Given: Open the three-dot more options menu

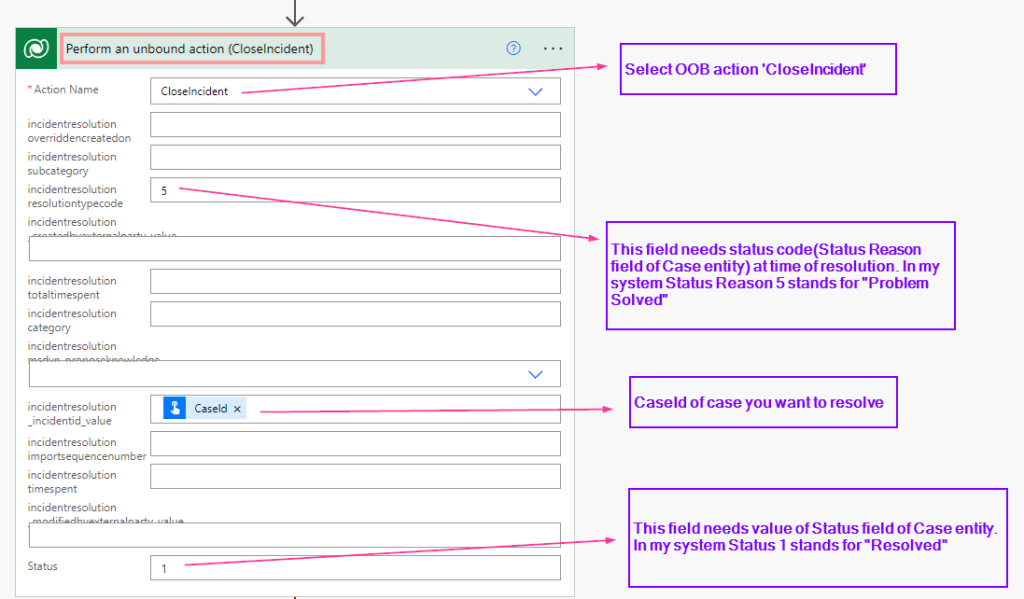Looking at the screenshot, I should (553, 48).
